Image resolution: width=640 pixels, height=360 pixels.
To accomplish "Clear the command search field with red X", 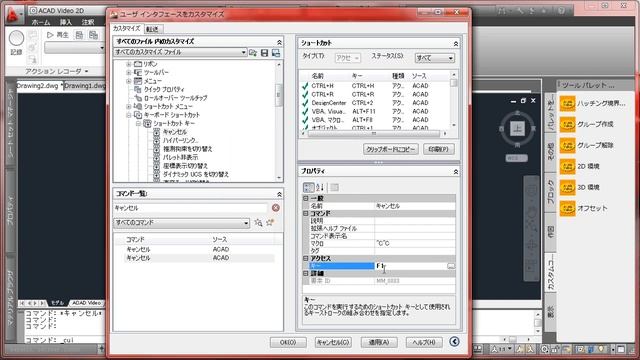I will coord(276,208).
